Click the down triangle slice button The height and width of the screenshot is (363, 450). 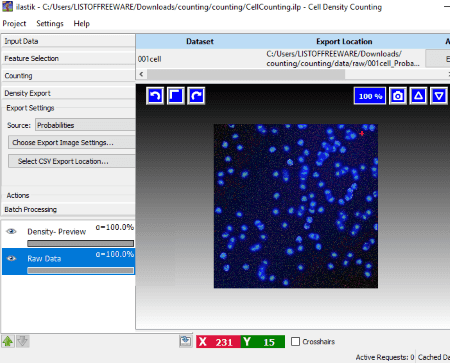[x=439, y=96]
